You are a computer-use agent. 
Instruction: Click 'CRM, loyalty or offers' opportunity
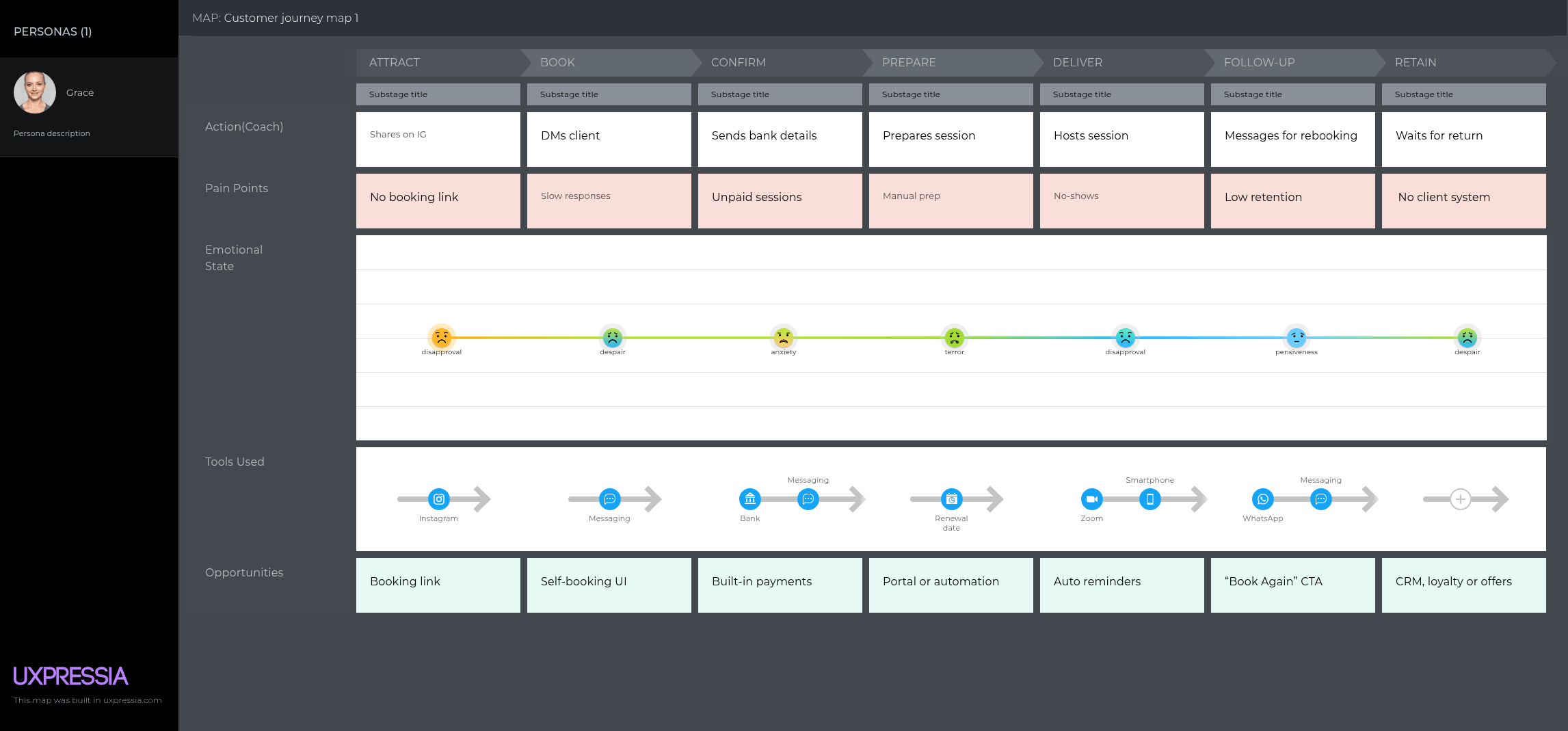click(x=1464, y=585)
